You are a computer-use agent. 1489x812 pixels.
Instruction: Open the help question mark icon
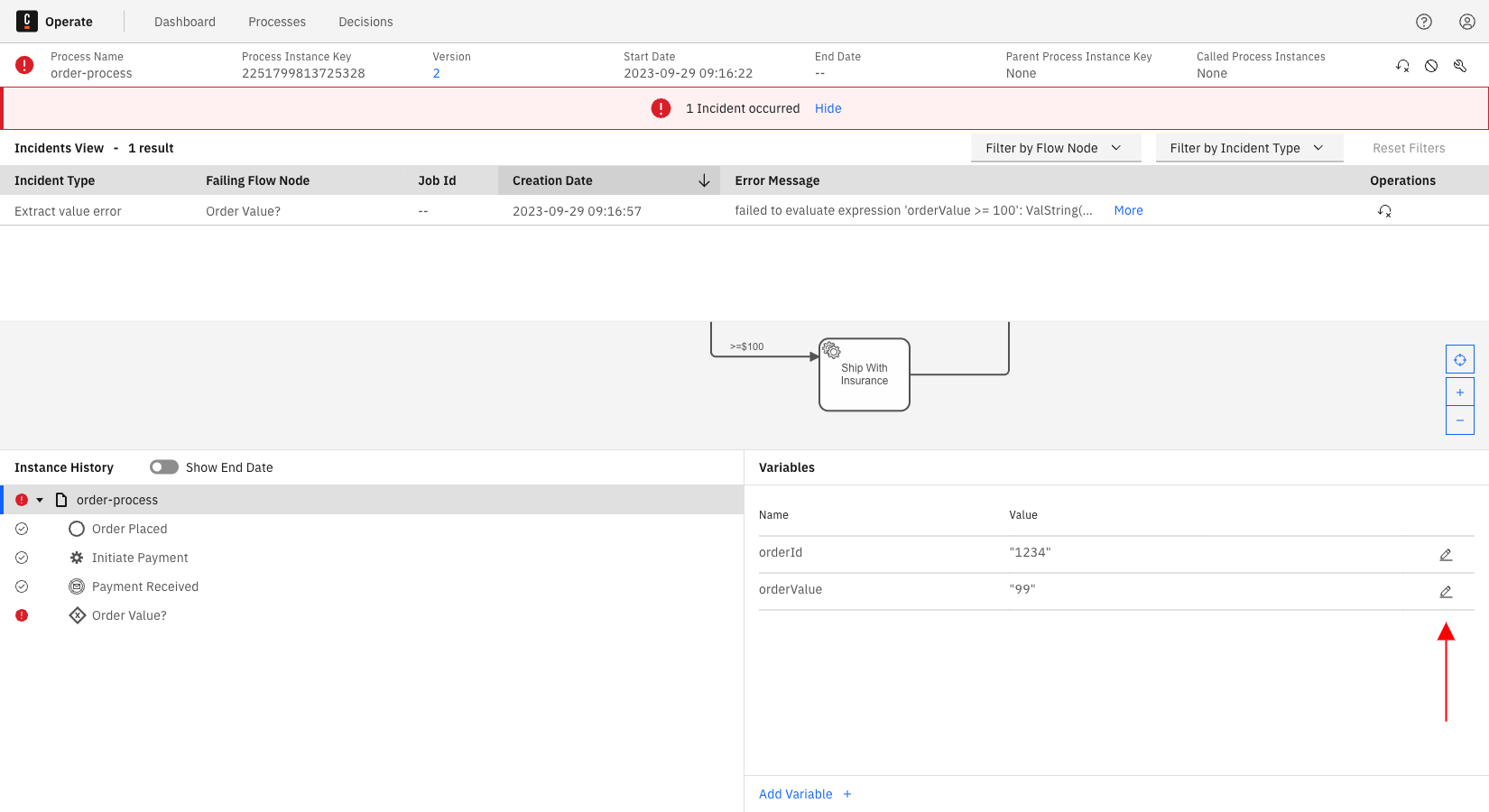coord(1424,22)
